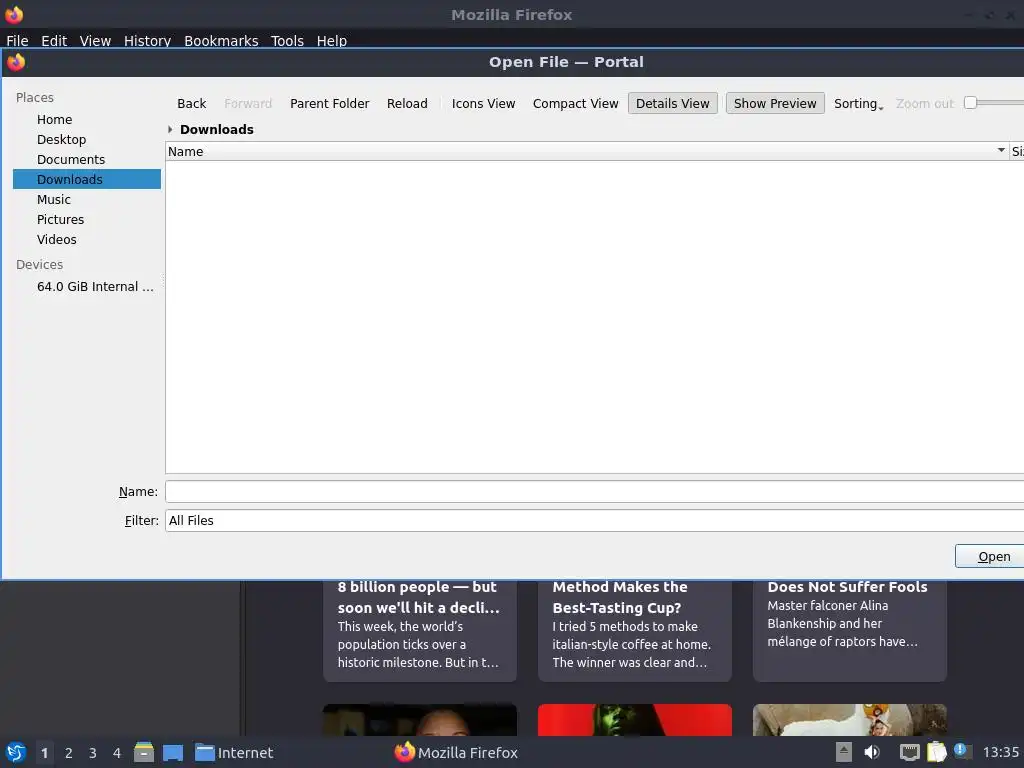Open the volume speaker tray icon
This screenshot has height=768, width=1024.
pos(872,752)
